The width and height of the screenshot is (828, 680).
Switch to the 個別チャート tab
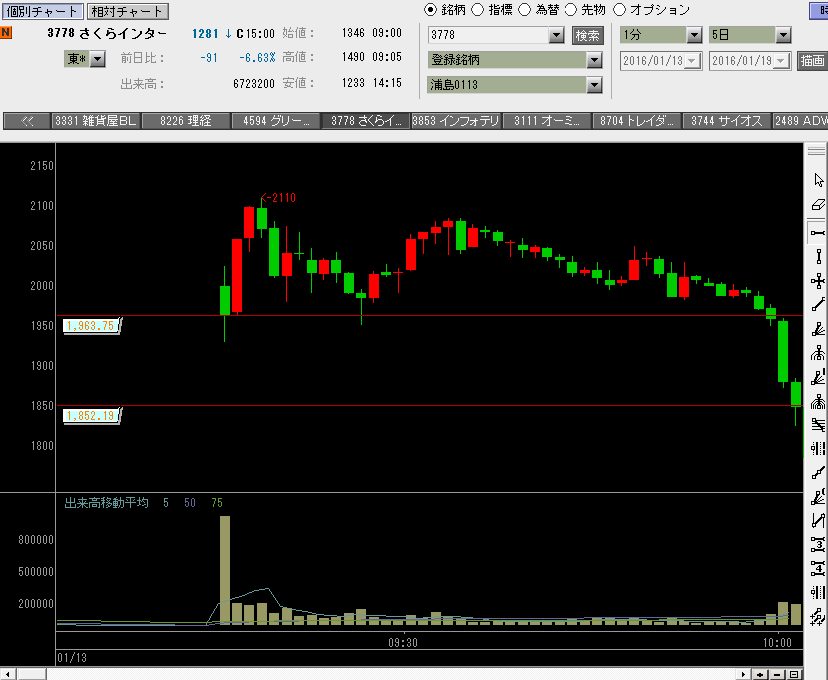click(42, 11)
